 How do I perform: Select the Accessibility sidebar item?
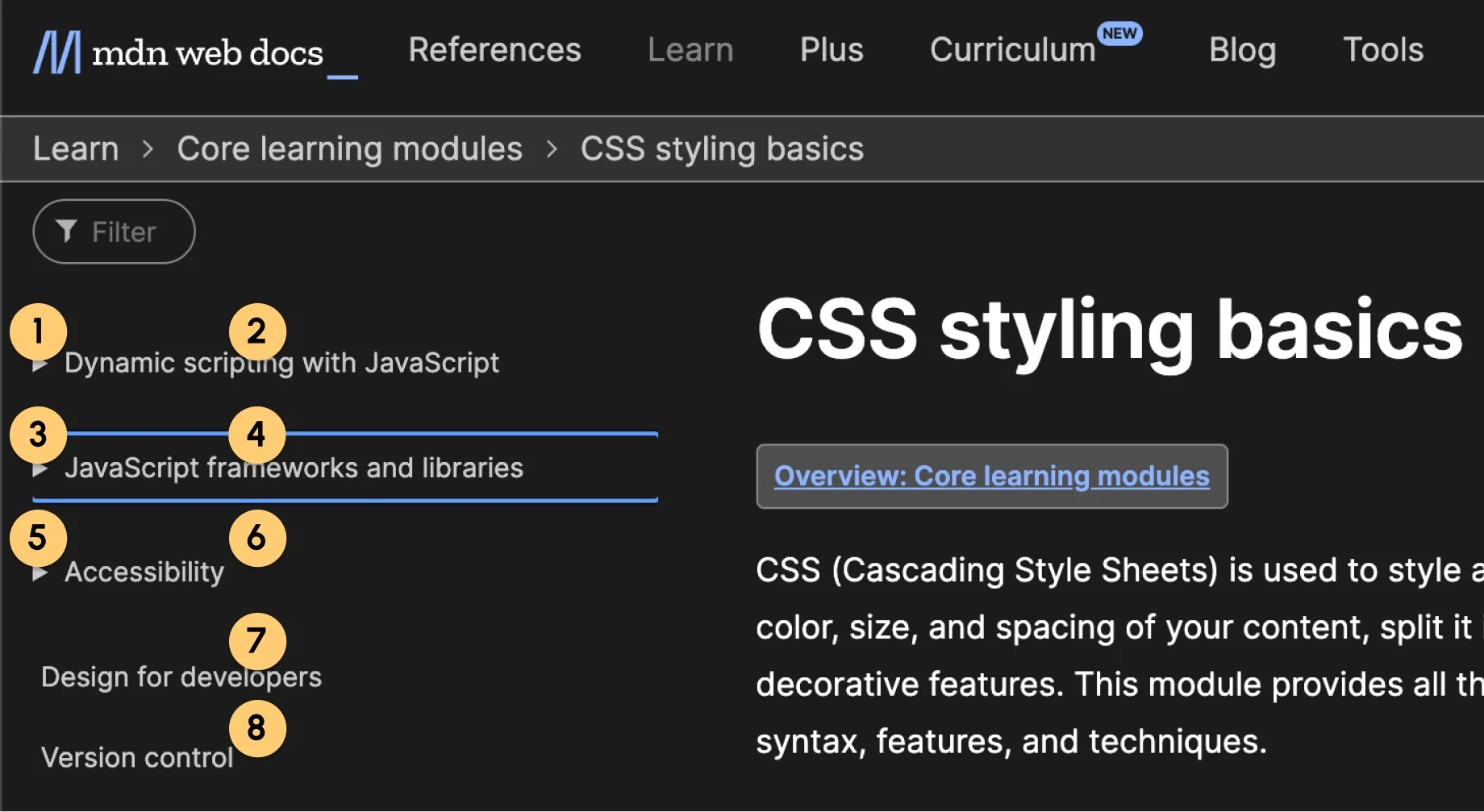pos(144,572)
